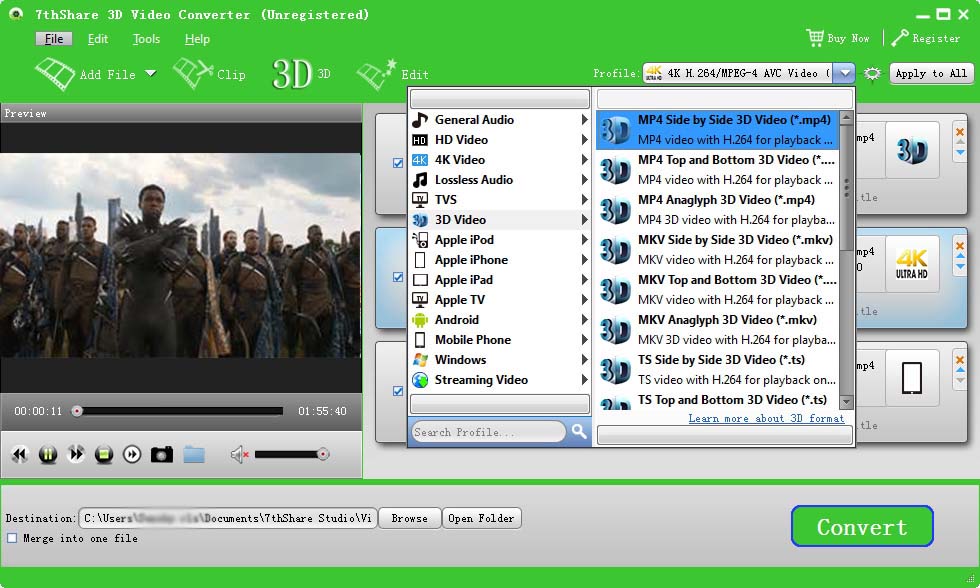
Task: Select the 3D Video category
Action: [500, 219]
